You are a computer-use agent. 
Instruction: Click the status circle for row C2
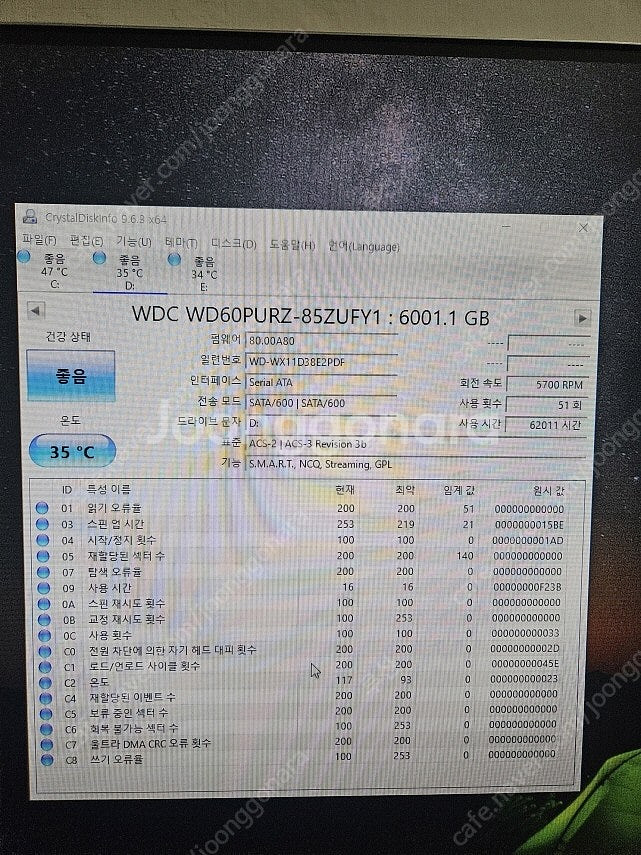pyautogui.click(x=46, y=682)
